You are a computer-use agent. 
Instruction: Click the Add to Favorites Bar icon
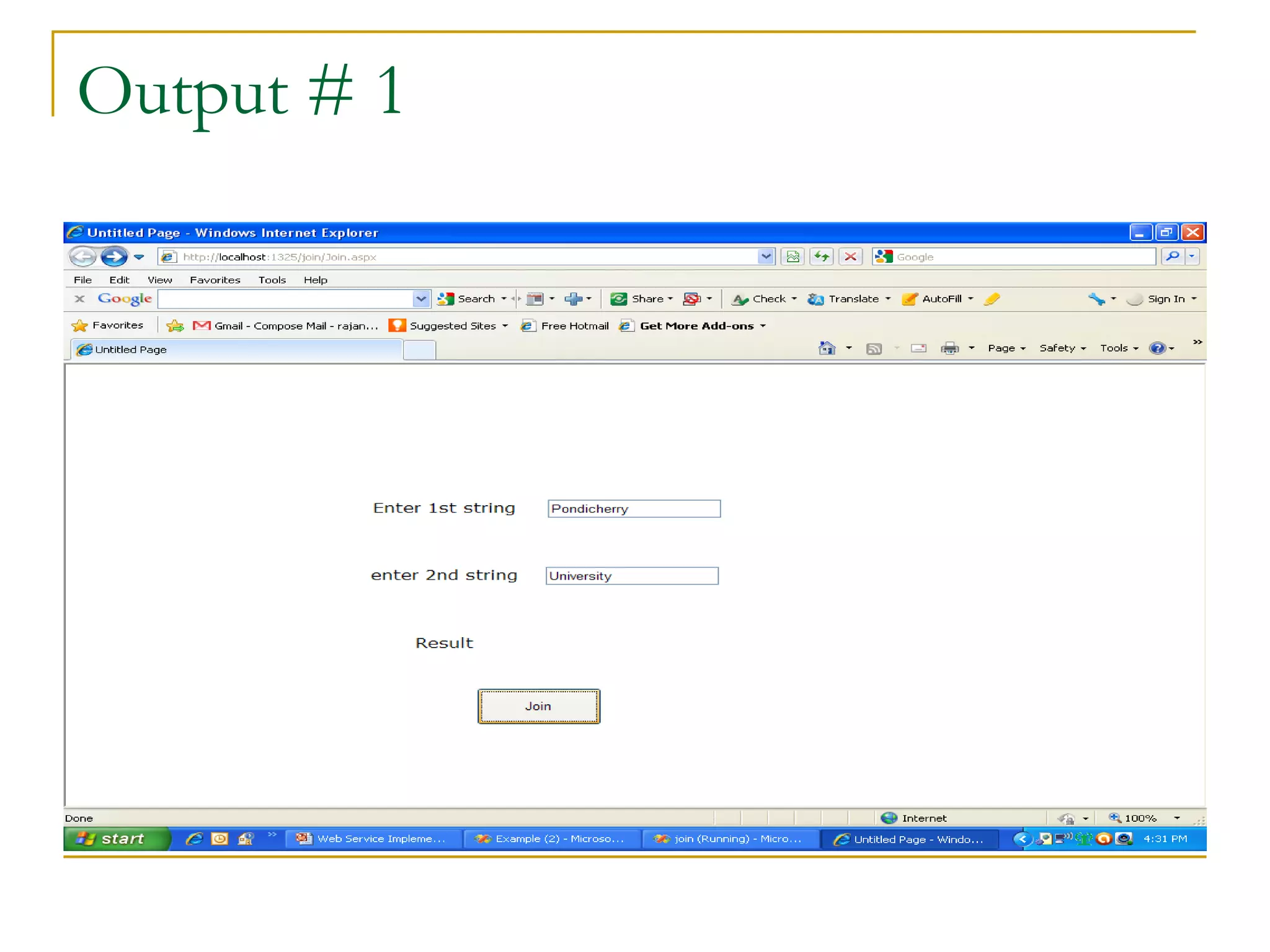[175, 325]
